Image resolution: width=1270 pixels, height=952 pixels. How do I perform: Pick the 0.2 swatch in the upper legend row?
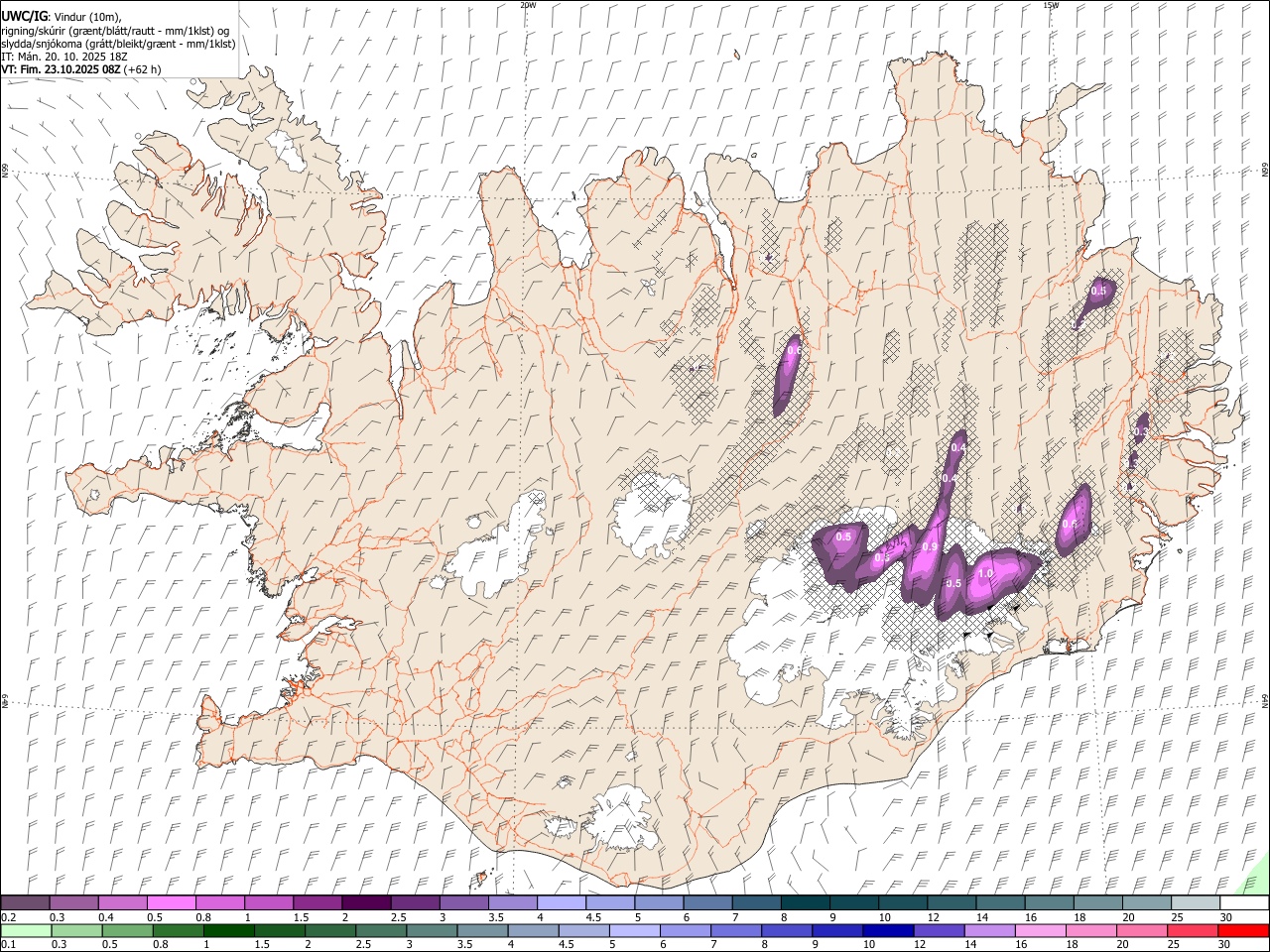(x=25, y=903)
